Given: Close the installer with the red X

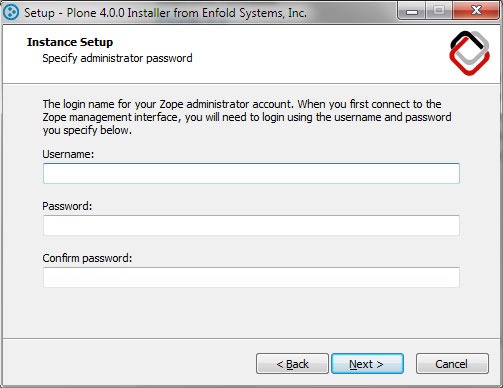Looking at the screenshot, I should [476, 11].
